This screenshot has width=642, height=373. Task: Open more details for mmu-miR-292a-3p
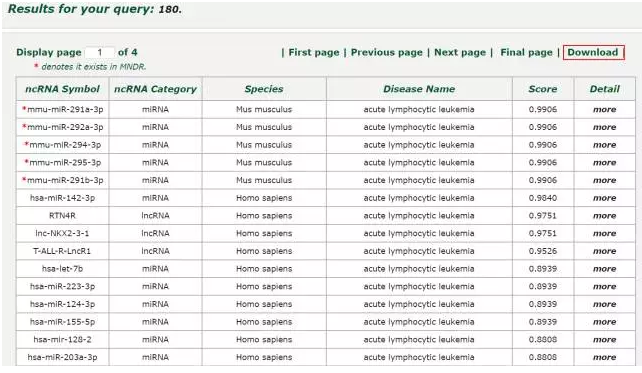point(604,127)
